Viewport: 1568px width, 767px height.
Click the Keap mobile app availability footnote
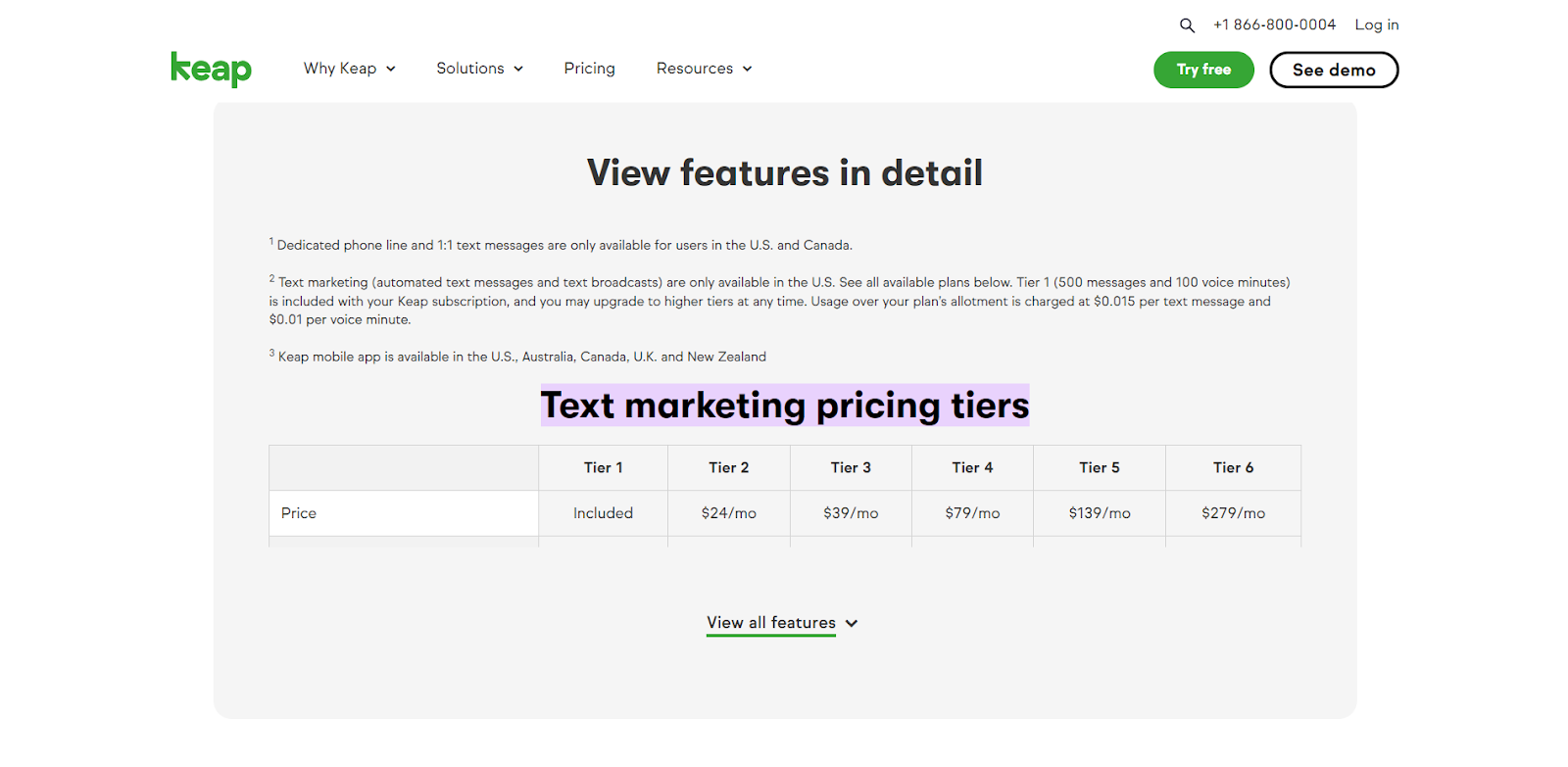(517, 357)
